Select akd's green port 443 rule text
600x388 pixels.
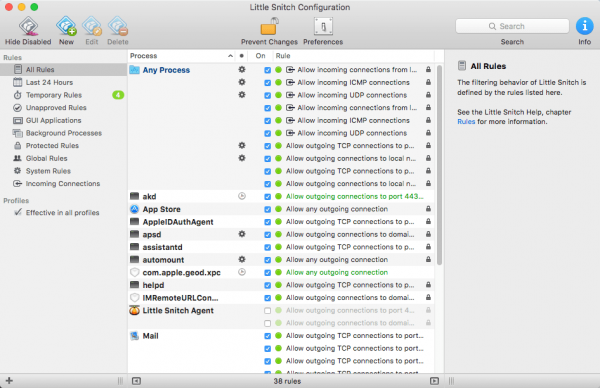(355, 196)
